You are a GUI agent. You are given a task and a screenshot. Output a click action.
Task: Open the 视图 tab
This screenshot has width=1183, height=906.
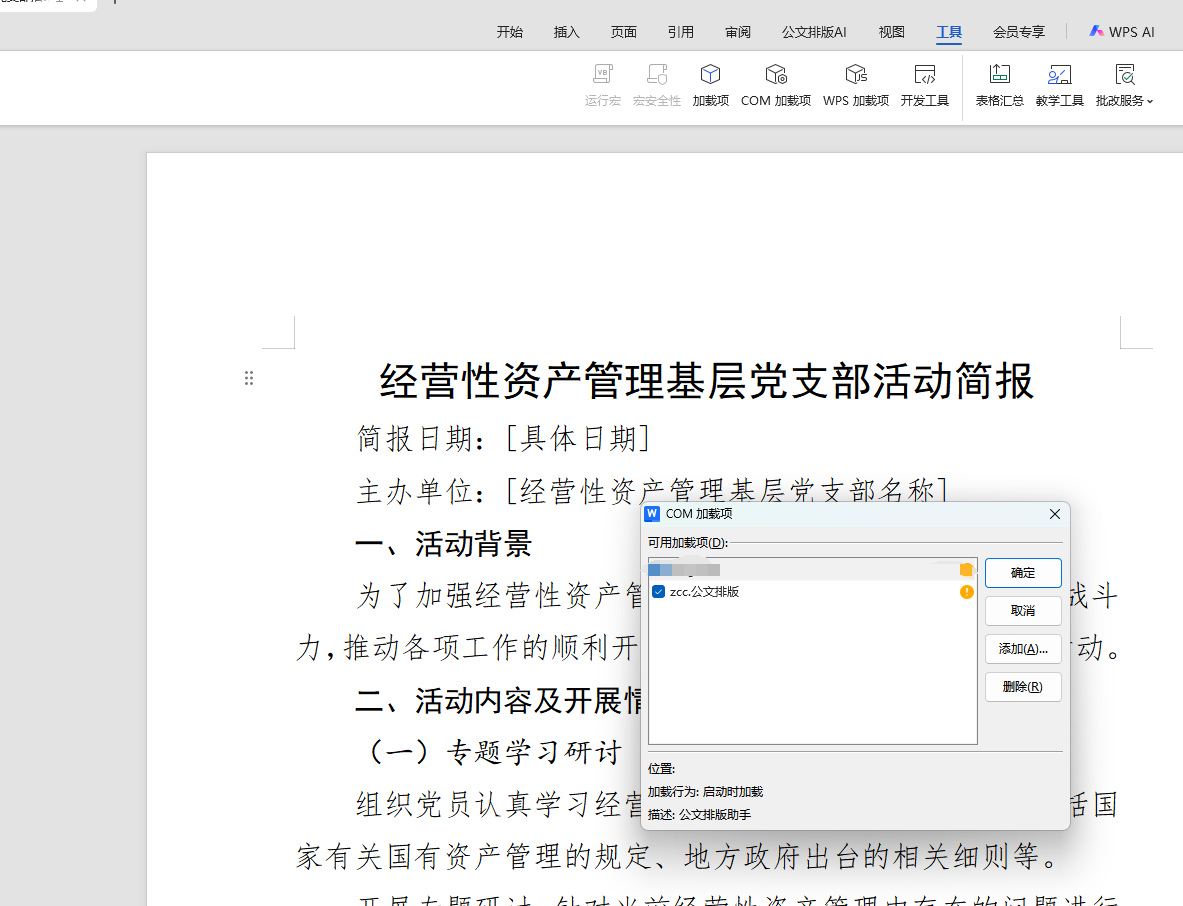click(x=892, y=32)
